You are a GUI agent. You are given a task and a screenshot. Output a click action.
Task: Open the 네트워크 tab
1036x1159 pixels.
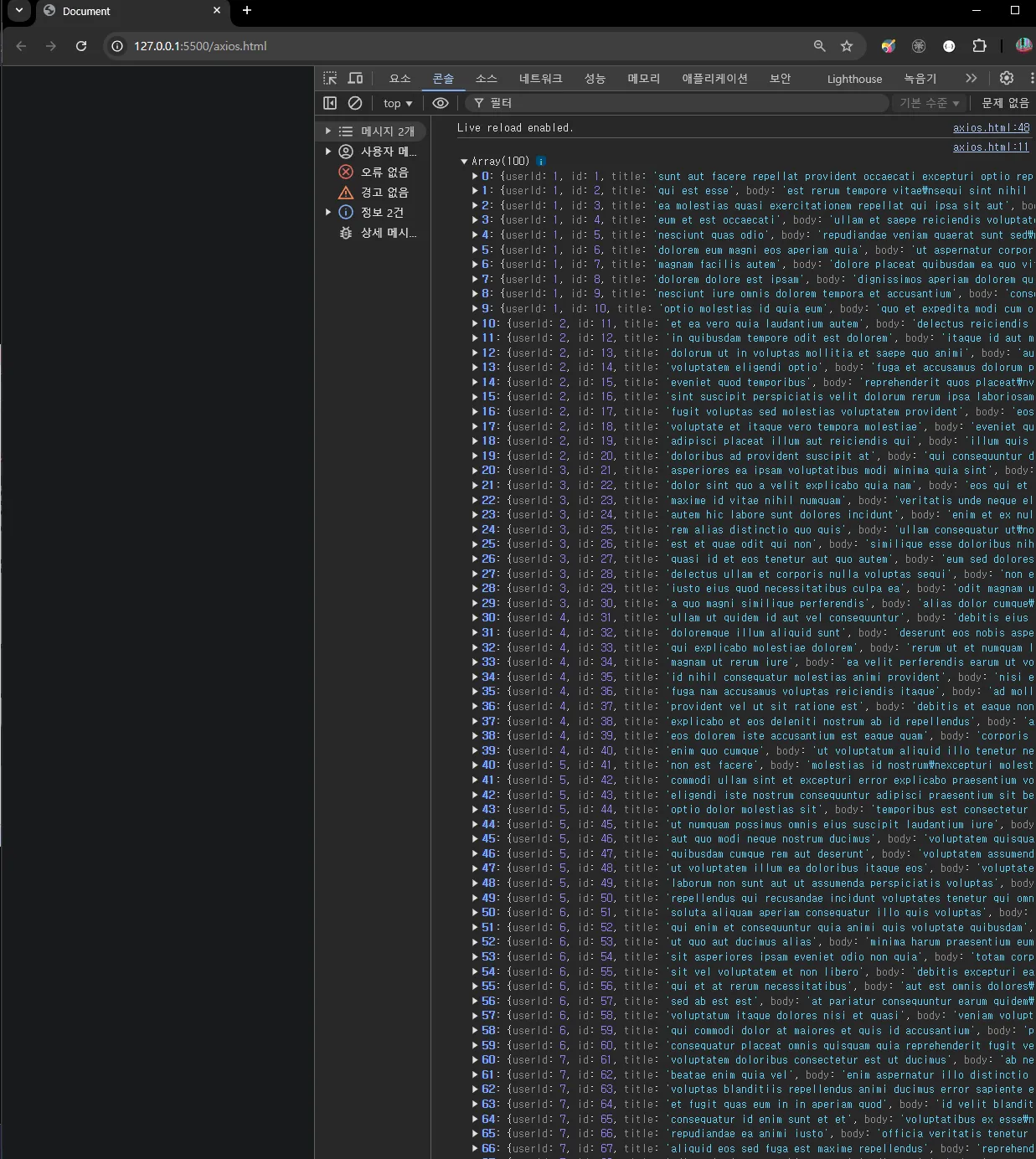point(541,79)
